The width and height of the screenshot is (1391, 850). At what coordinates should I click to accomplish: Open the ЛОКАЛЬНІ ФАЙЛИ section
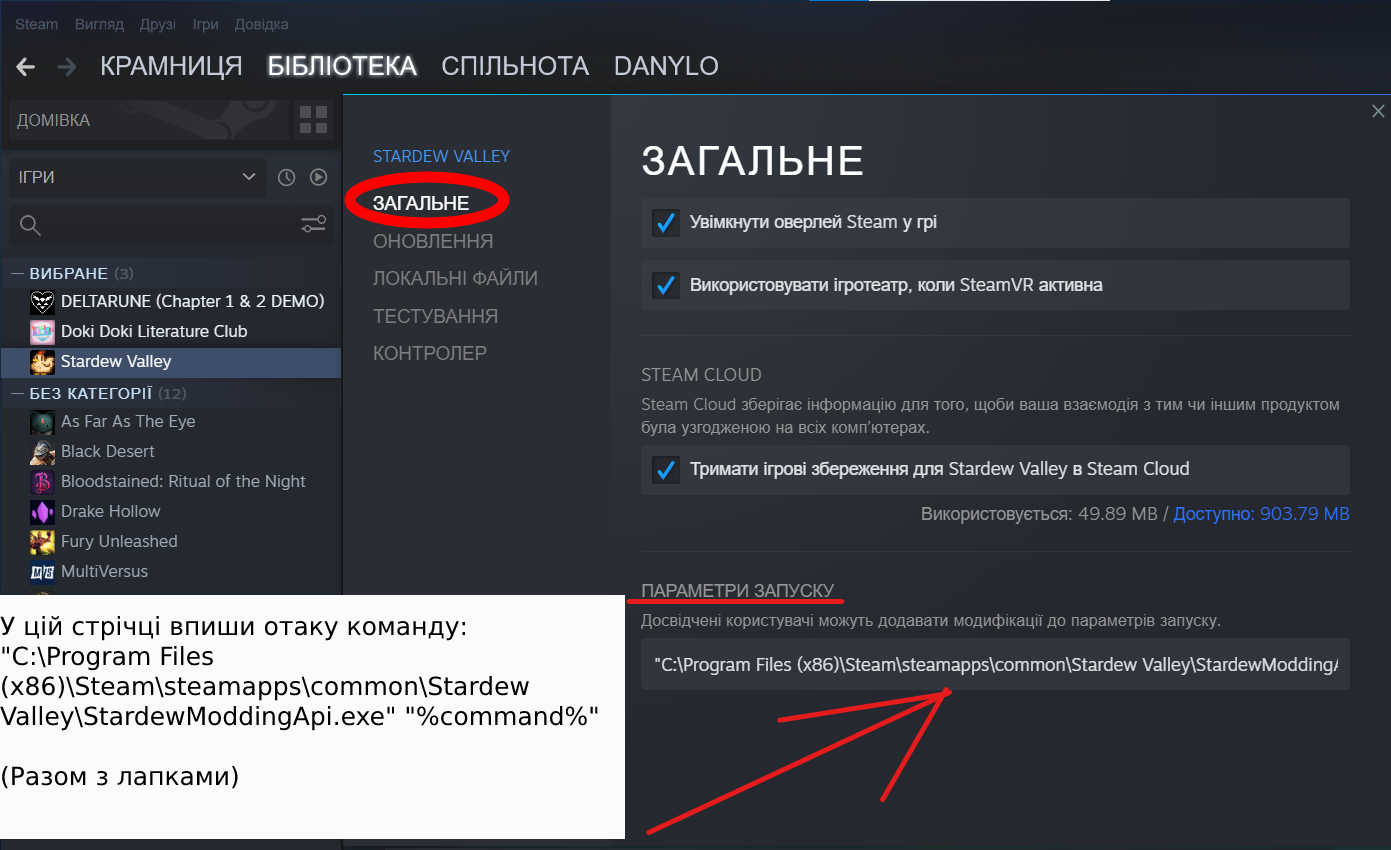pyautogui.click(x=455, y=278)
